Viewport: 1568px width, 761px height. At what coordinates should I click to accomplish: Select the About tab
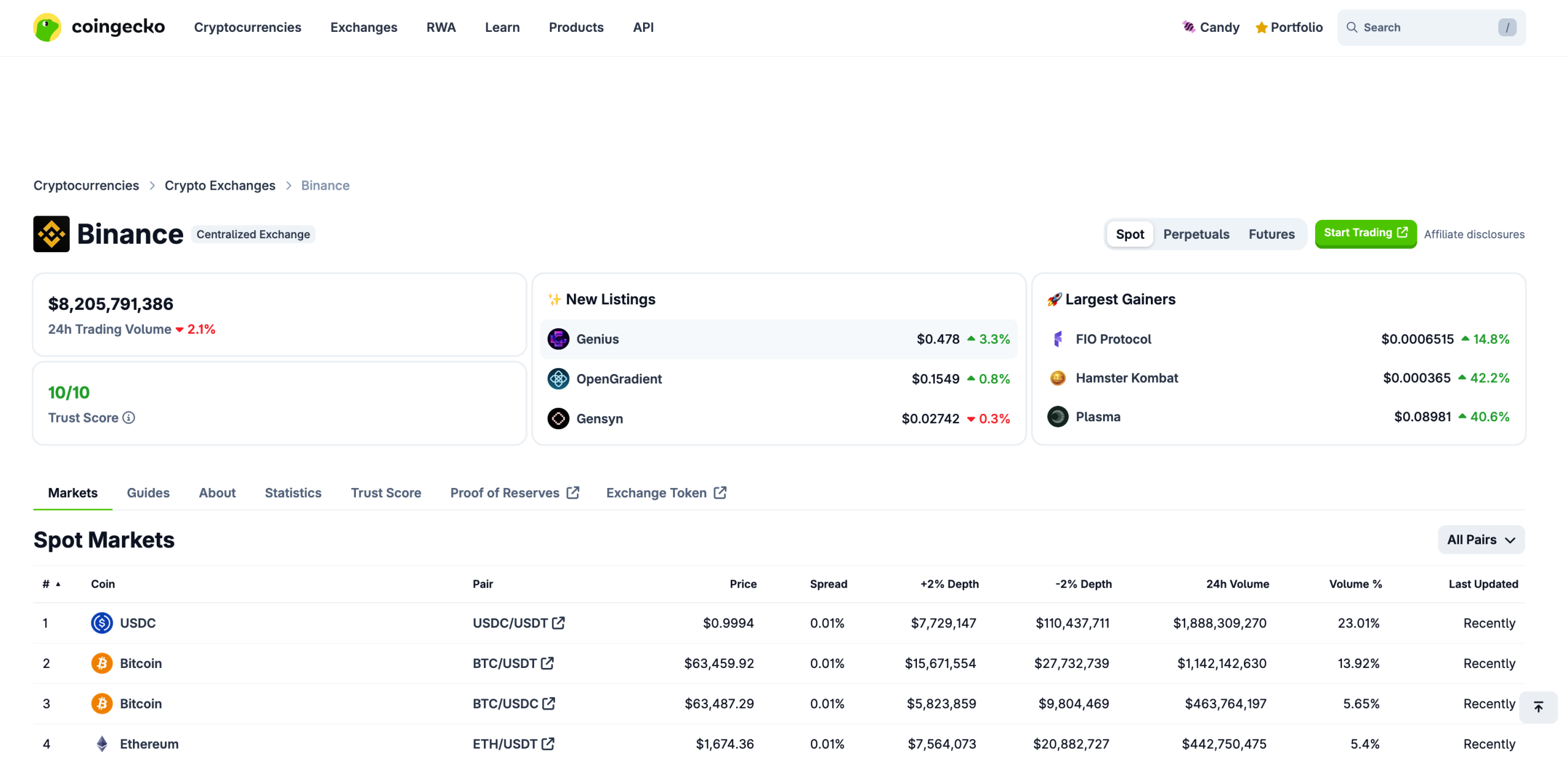point(217,493)
